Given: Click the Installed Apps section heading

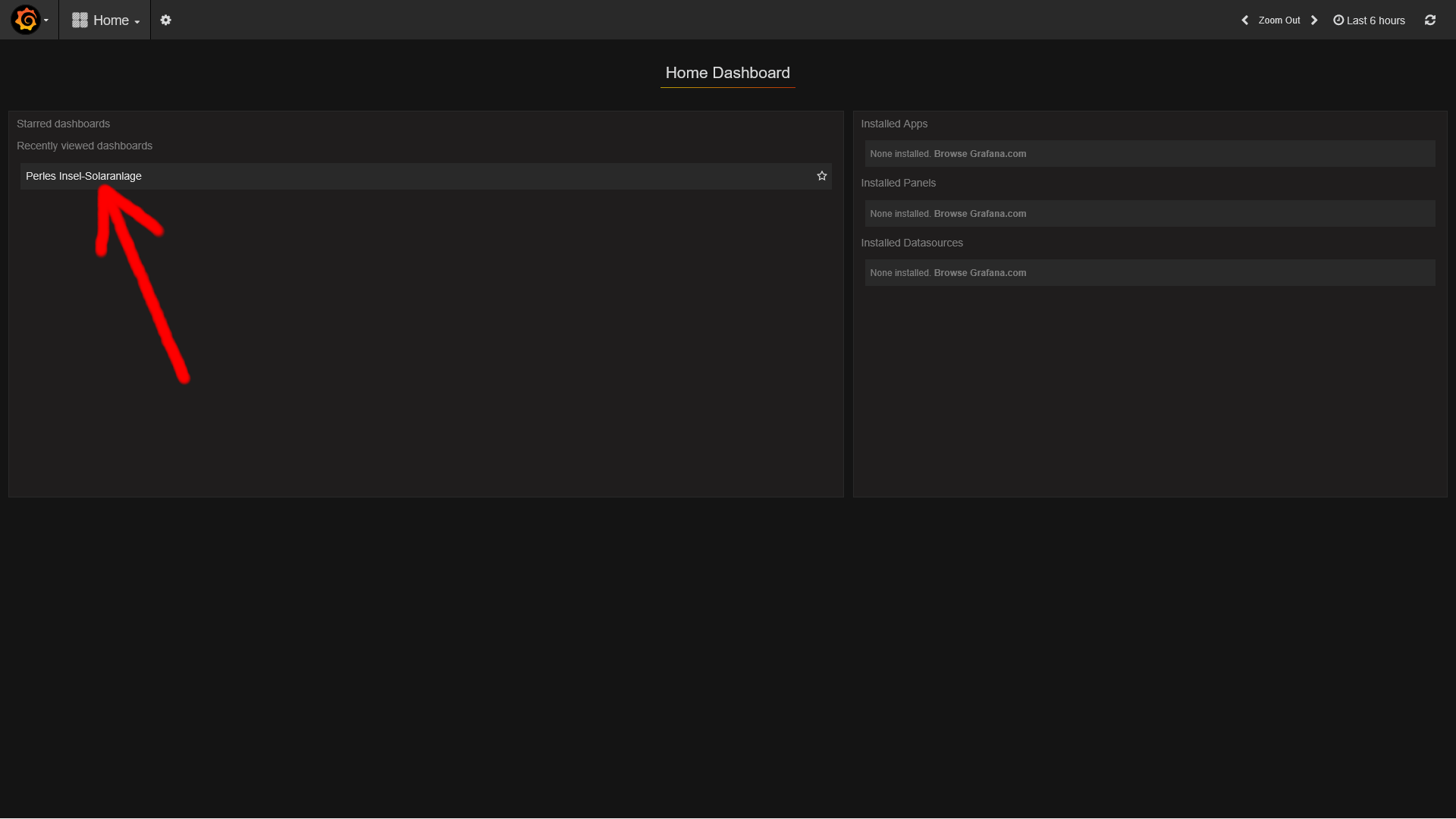Looking at the screenshot, I should (893, 124).
